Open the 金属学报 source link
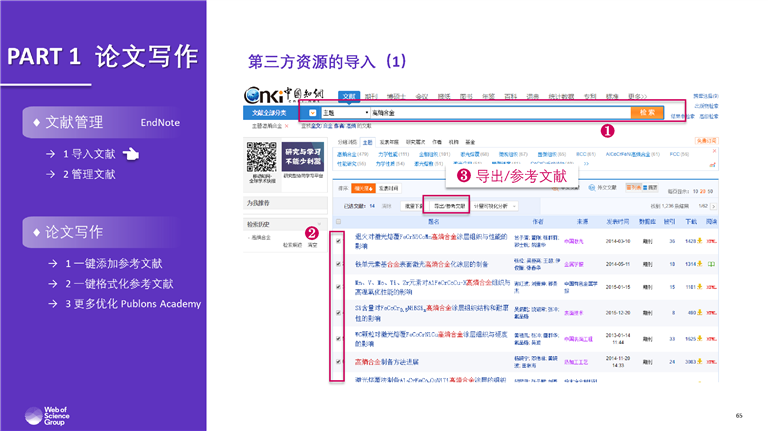 574,264
